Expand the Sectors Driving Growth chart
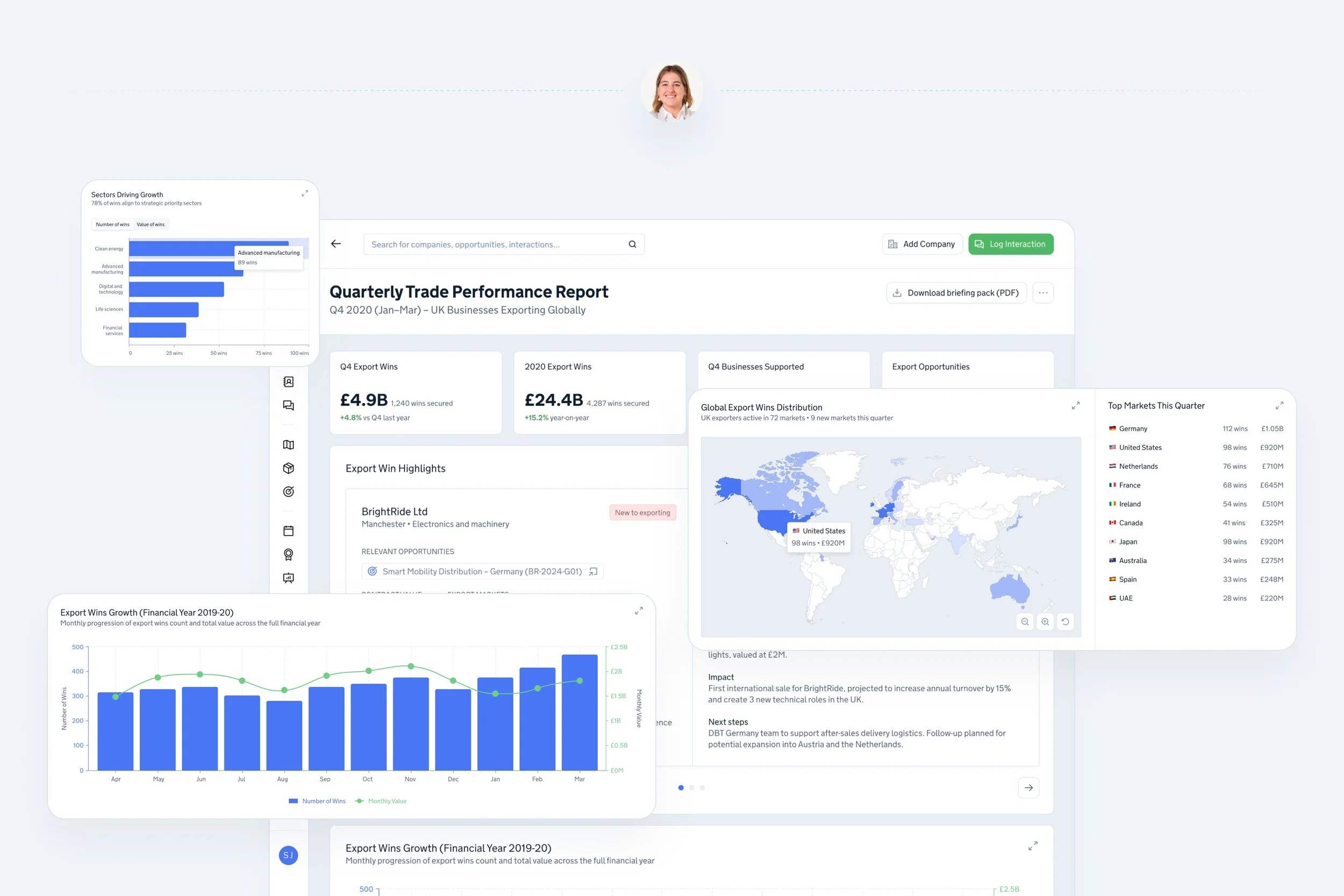 (305, 193)
